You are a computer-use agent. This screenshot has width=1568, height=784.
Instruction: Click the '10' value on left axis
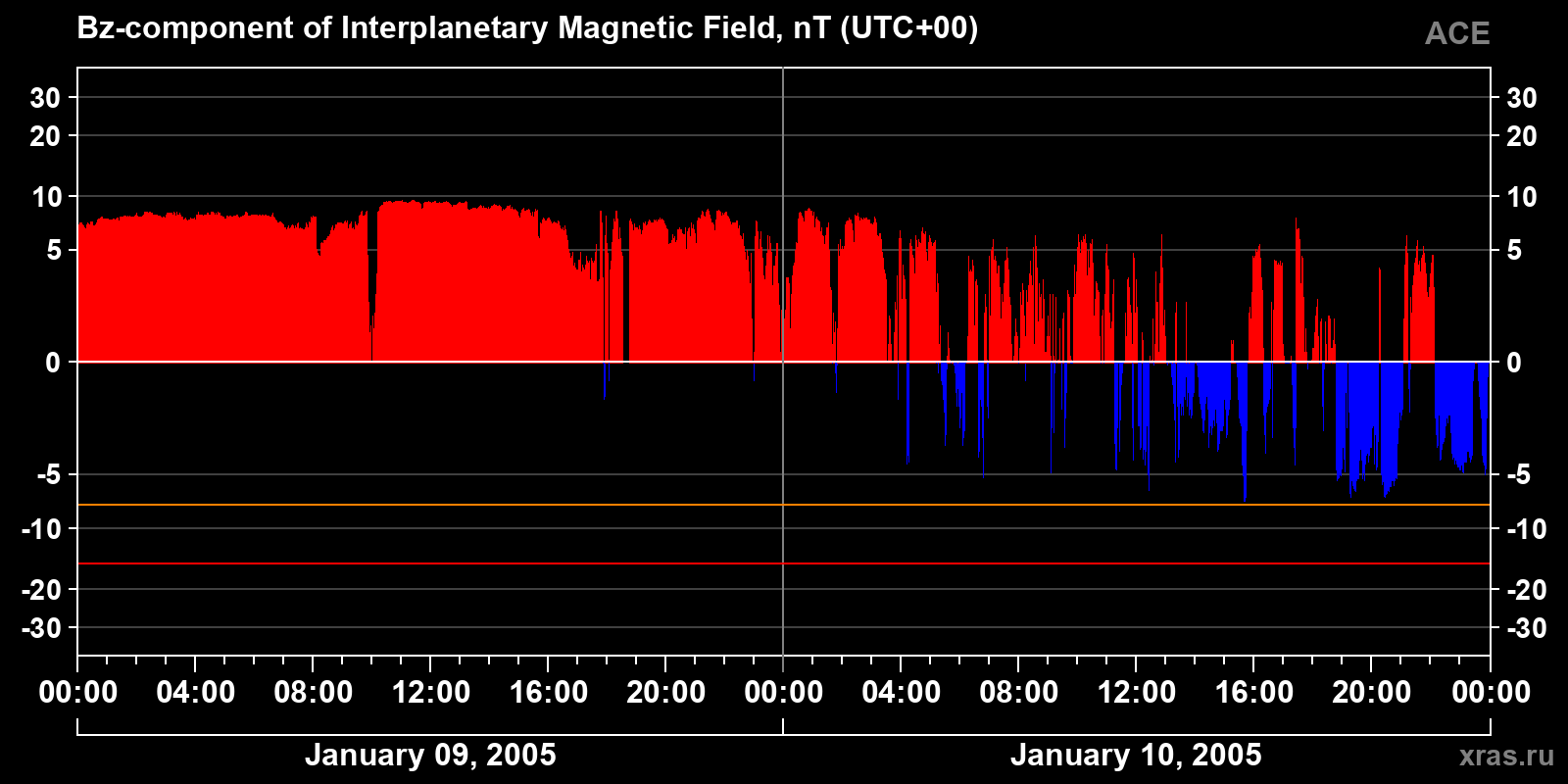click(x=45, y=197)
